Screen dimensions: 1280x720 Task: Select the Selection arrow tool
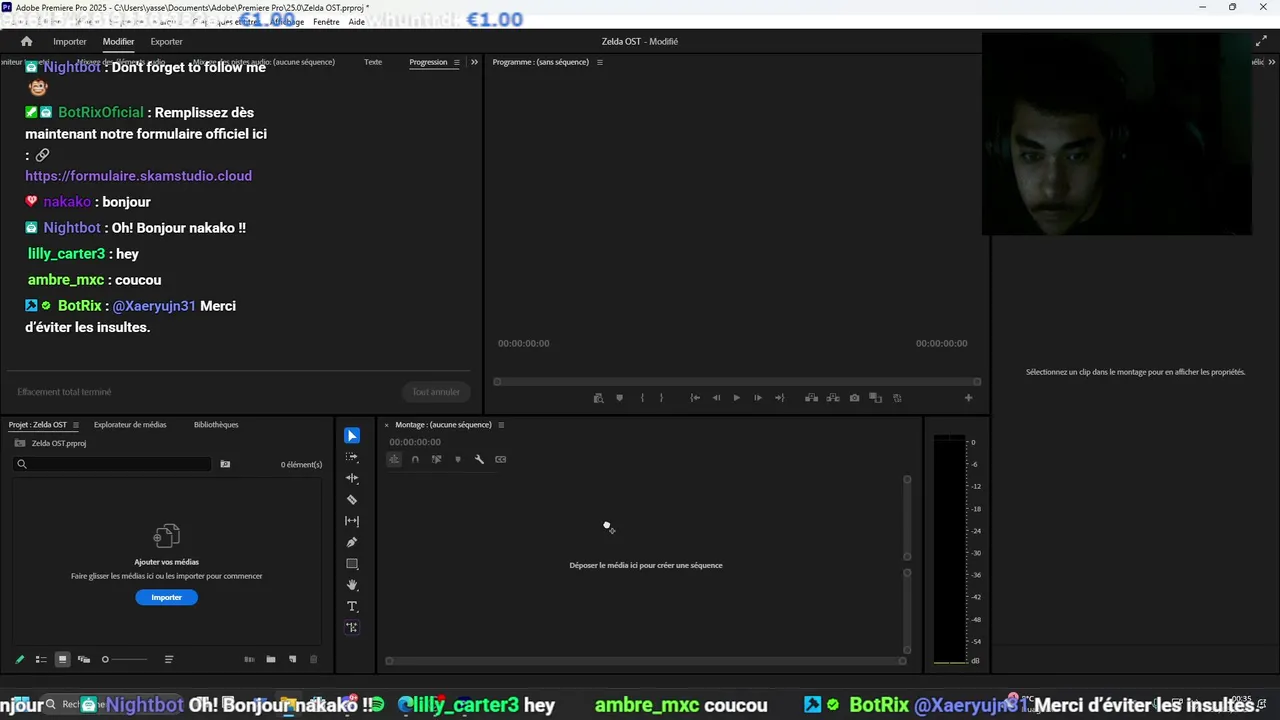point(352,436)
